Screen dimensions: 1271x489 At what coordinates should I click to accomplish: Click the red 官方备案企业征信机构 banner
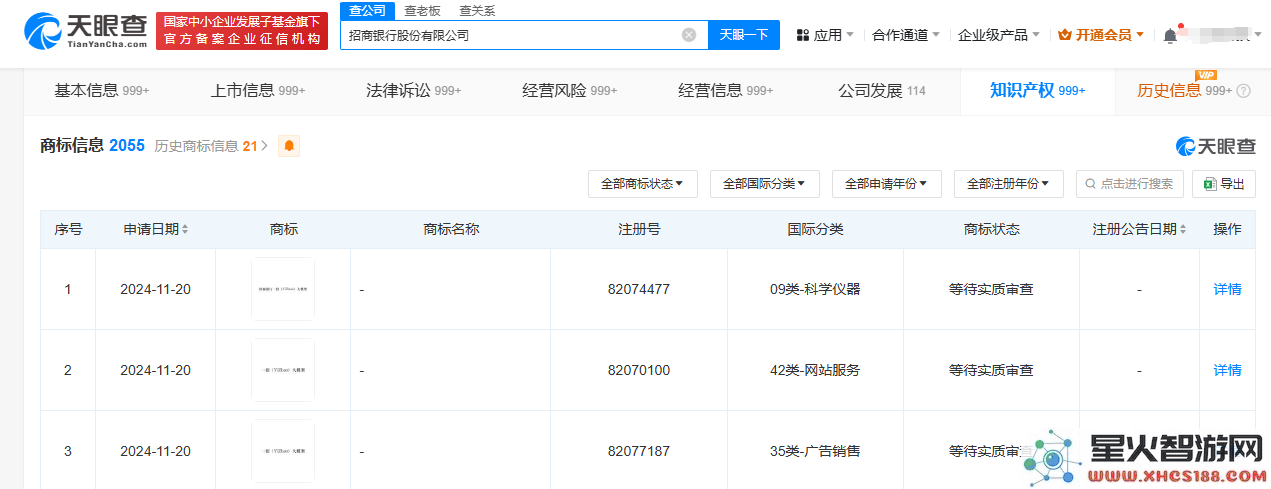[242, 31]
